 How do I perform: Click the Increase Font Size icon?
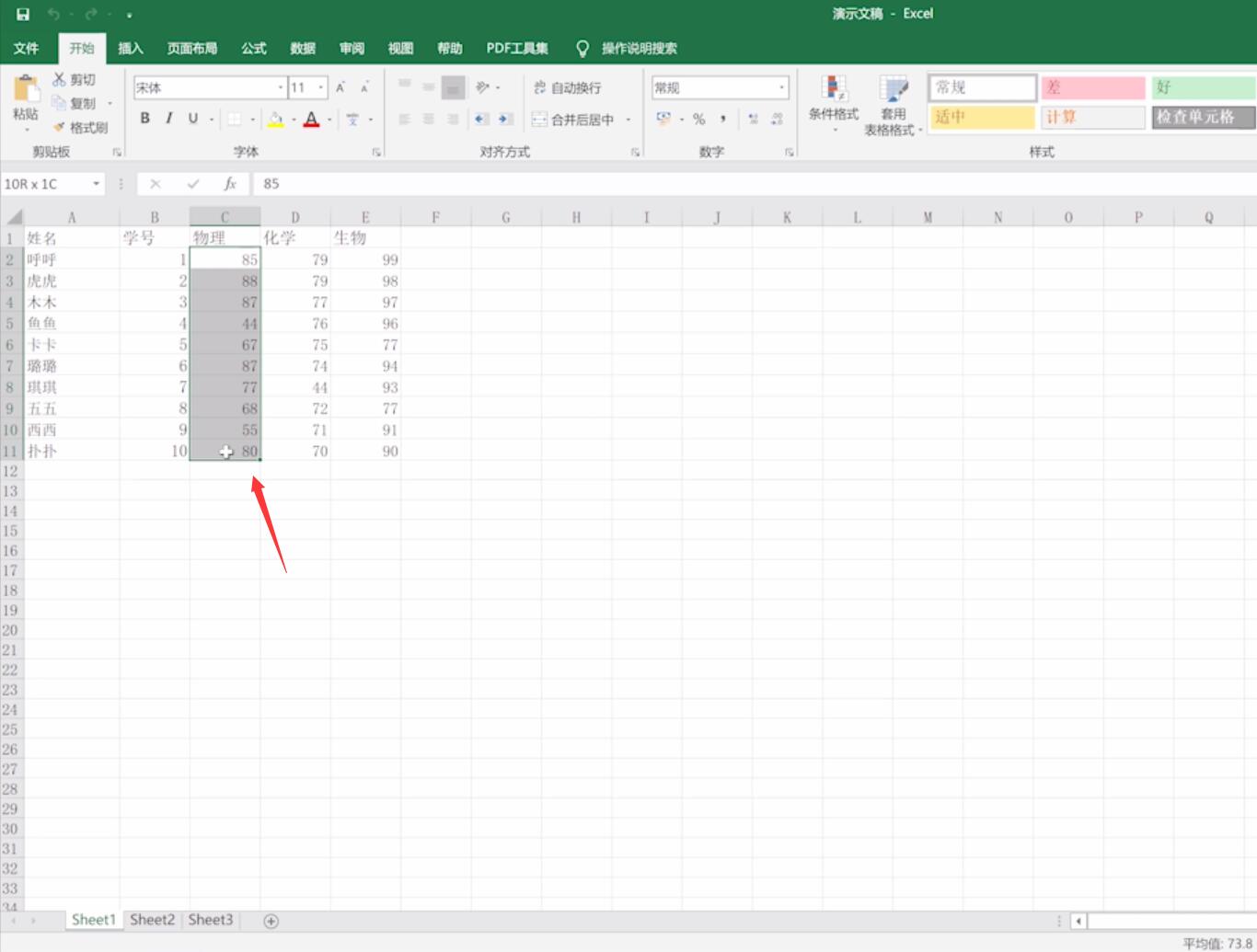pyautogui.click(x=340, y=87)
